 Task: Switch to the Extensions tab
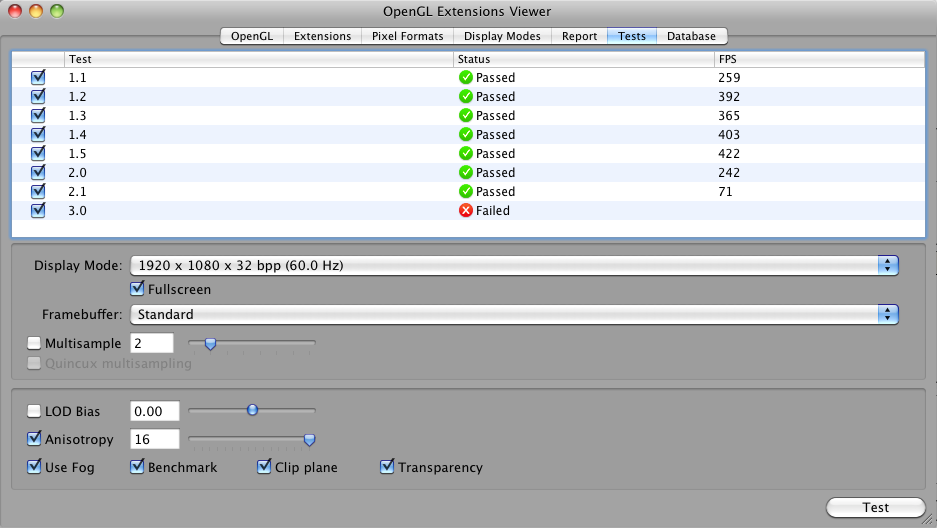coord(322,36)
